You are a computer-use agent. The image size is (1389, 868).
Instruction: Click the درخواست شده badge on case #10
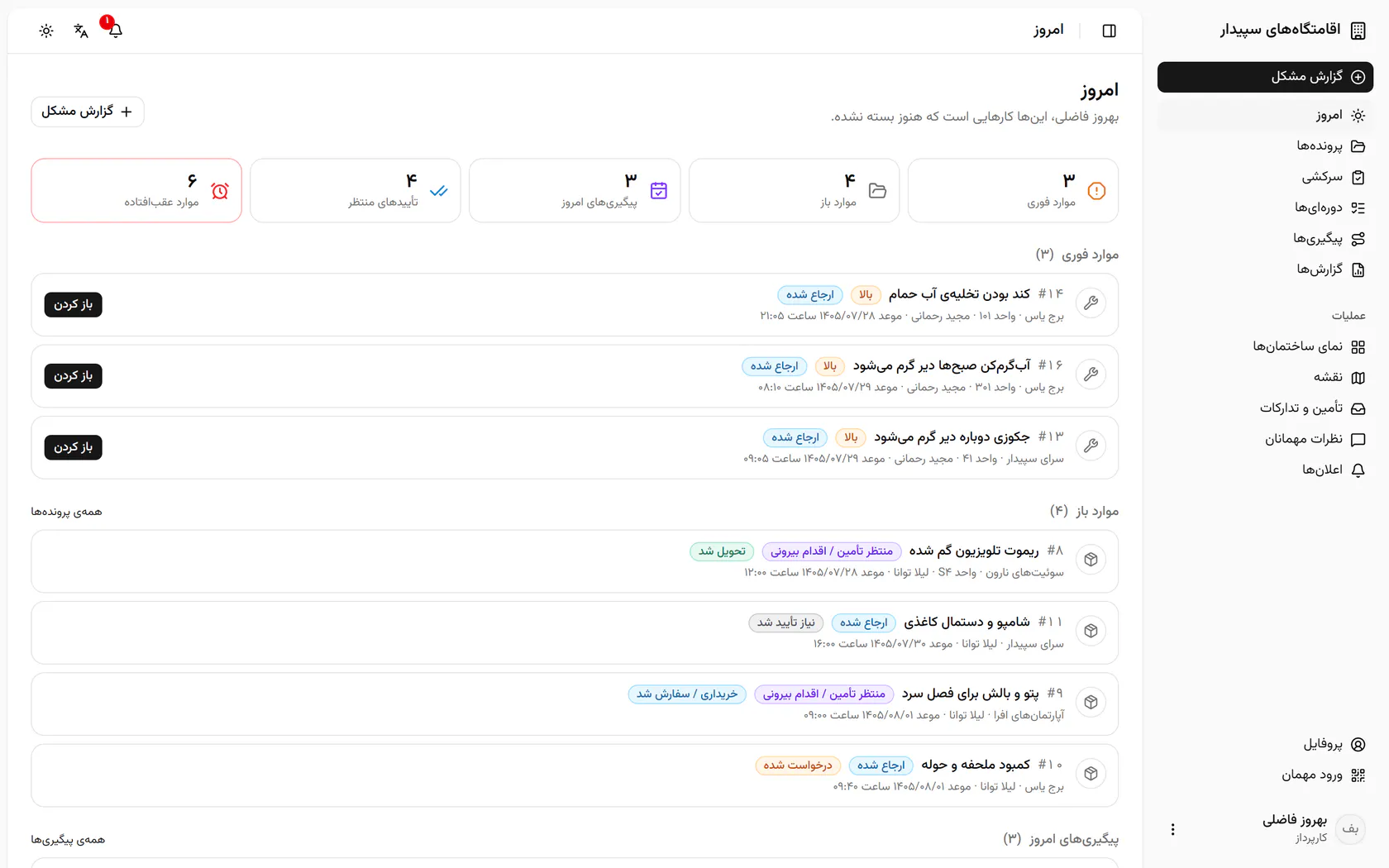tap(798, 765)
